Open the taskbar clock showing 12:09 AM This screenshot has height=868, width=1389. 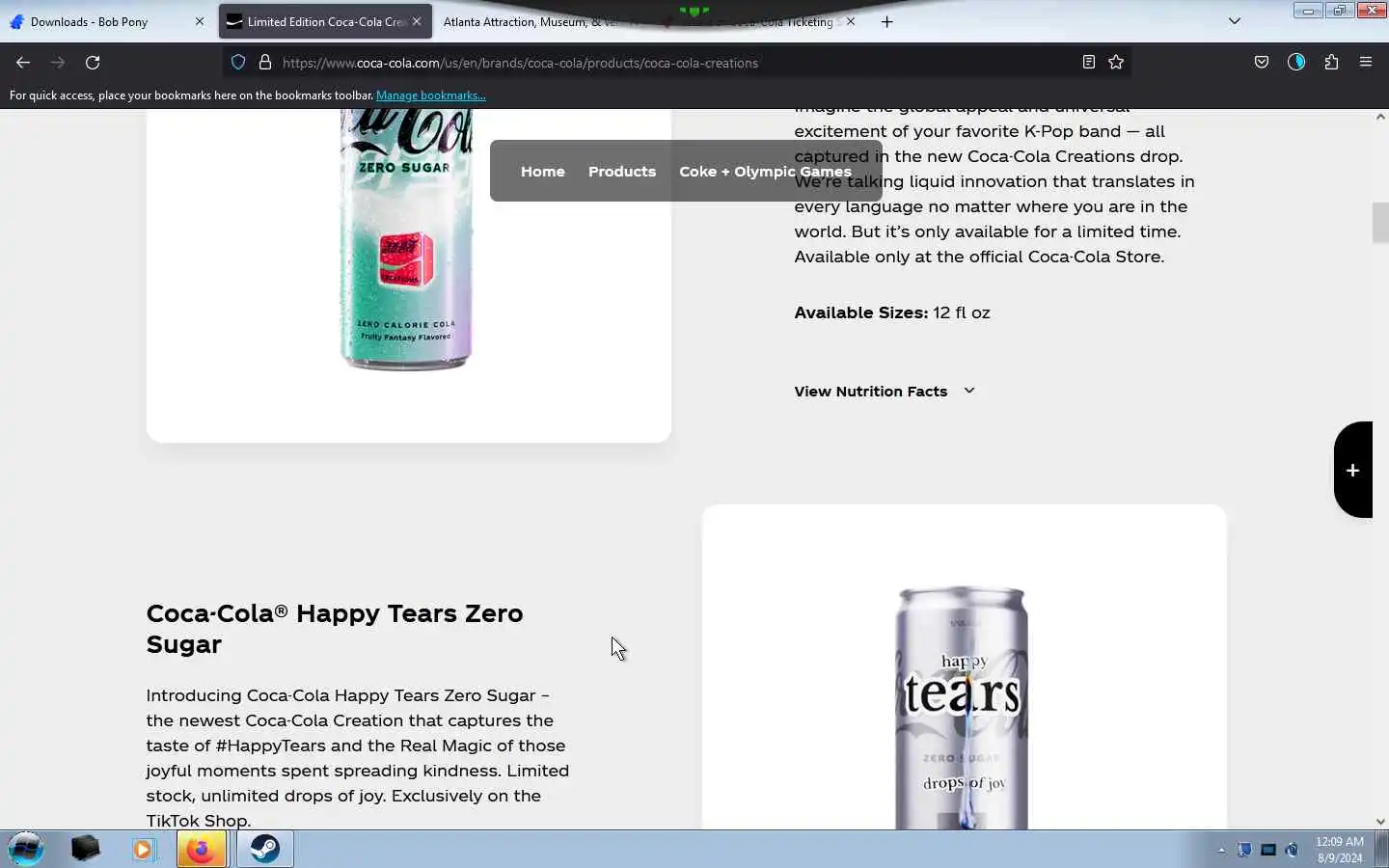point(1340,850)
